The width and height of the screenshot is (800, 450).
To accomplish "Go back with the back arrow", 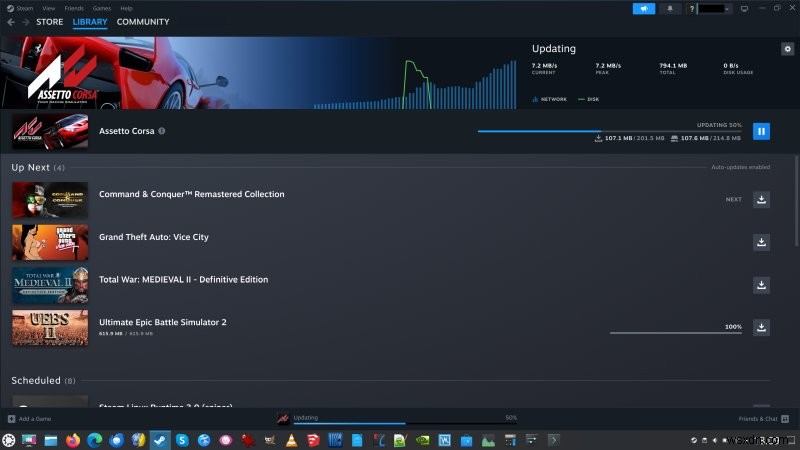I will [11, 22].
